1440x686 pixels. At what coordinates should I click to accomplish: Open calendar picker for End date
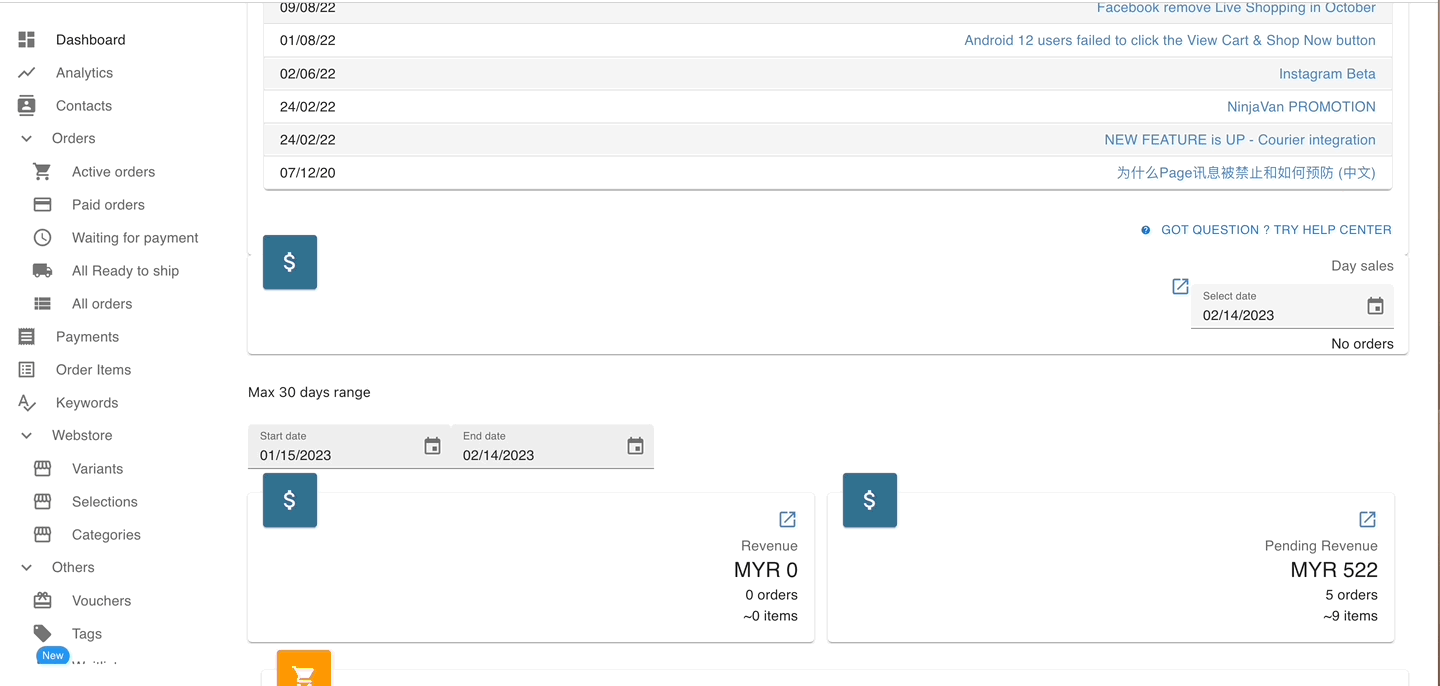pyautogui.click(x=635, y=446)
